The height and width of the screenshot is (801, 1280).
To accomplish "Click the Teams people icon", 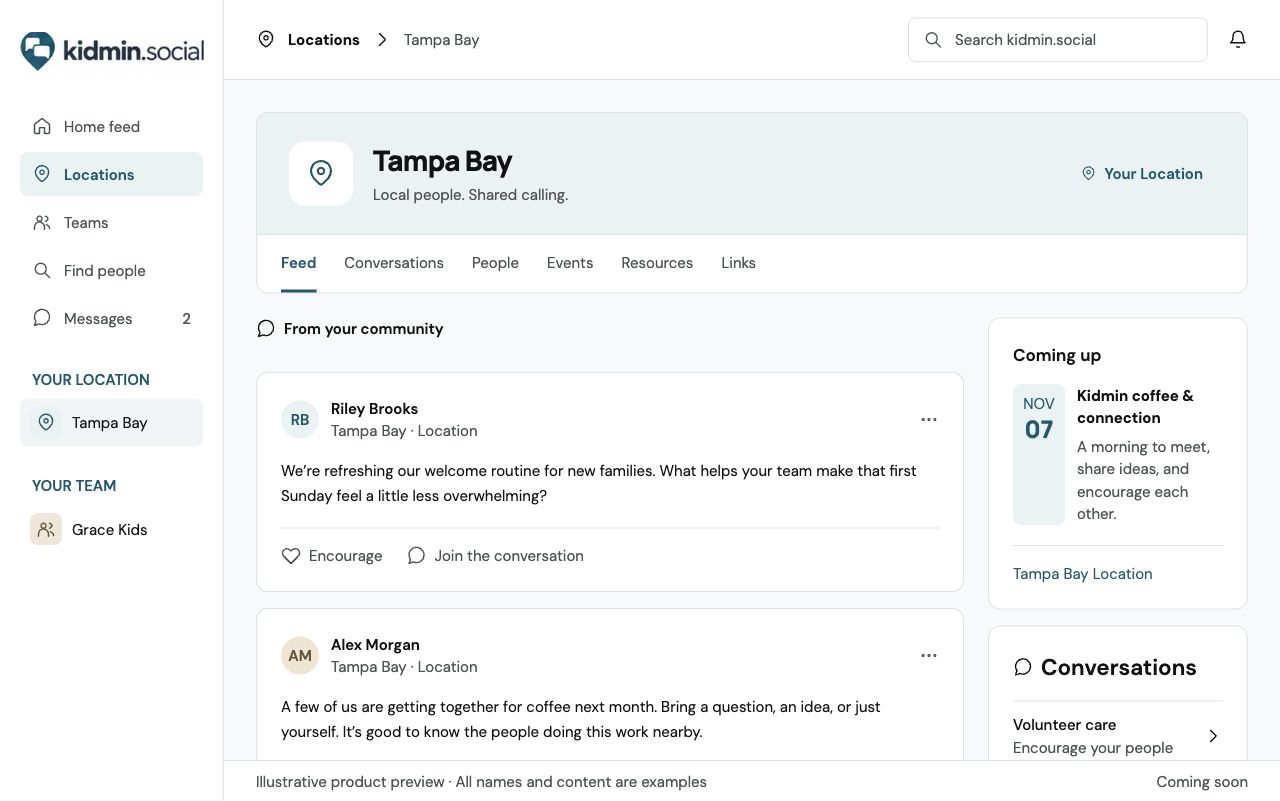I will [x=42, y=222].
